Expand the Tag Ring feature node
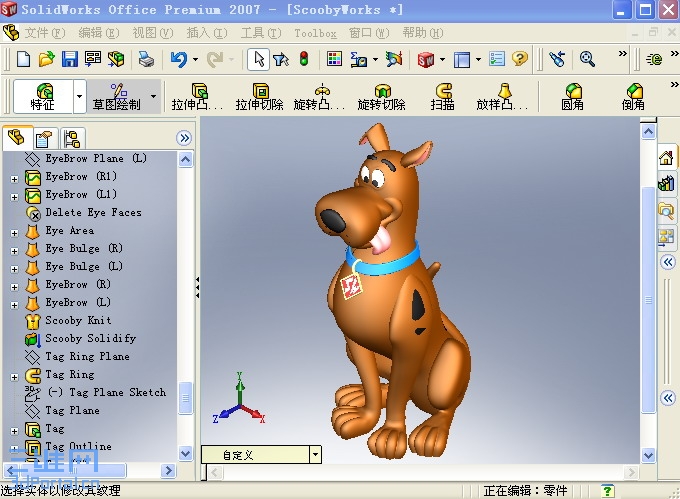The image size is (680, 499). (x=14, y=377)
